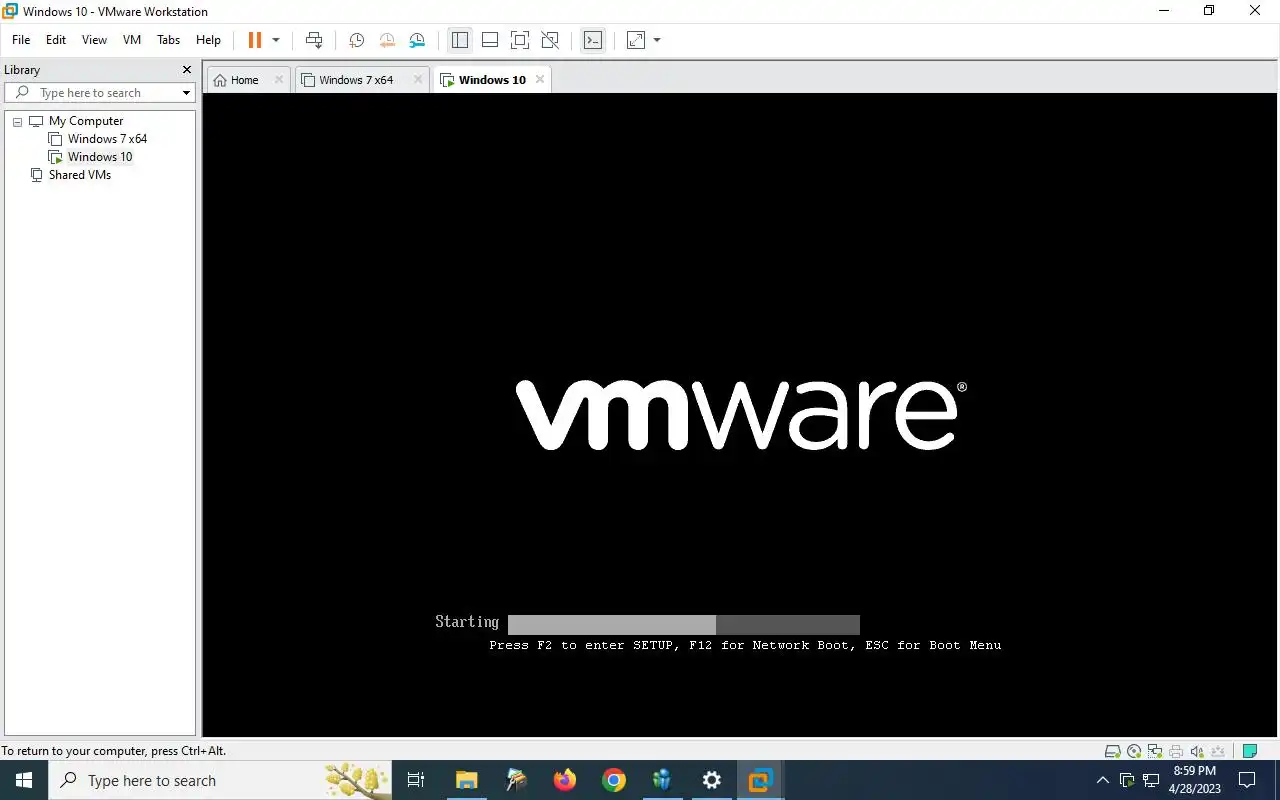Send Ctrl+Alt+Del to the virtual machine

(314, 40)
